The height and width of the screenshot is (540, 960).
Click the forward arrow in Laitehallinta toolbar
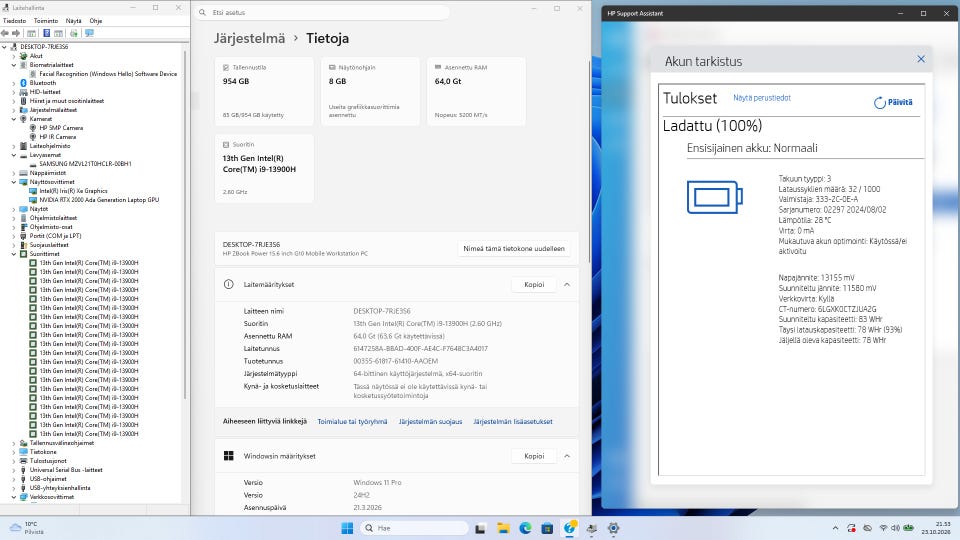16,33
